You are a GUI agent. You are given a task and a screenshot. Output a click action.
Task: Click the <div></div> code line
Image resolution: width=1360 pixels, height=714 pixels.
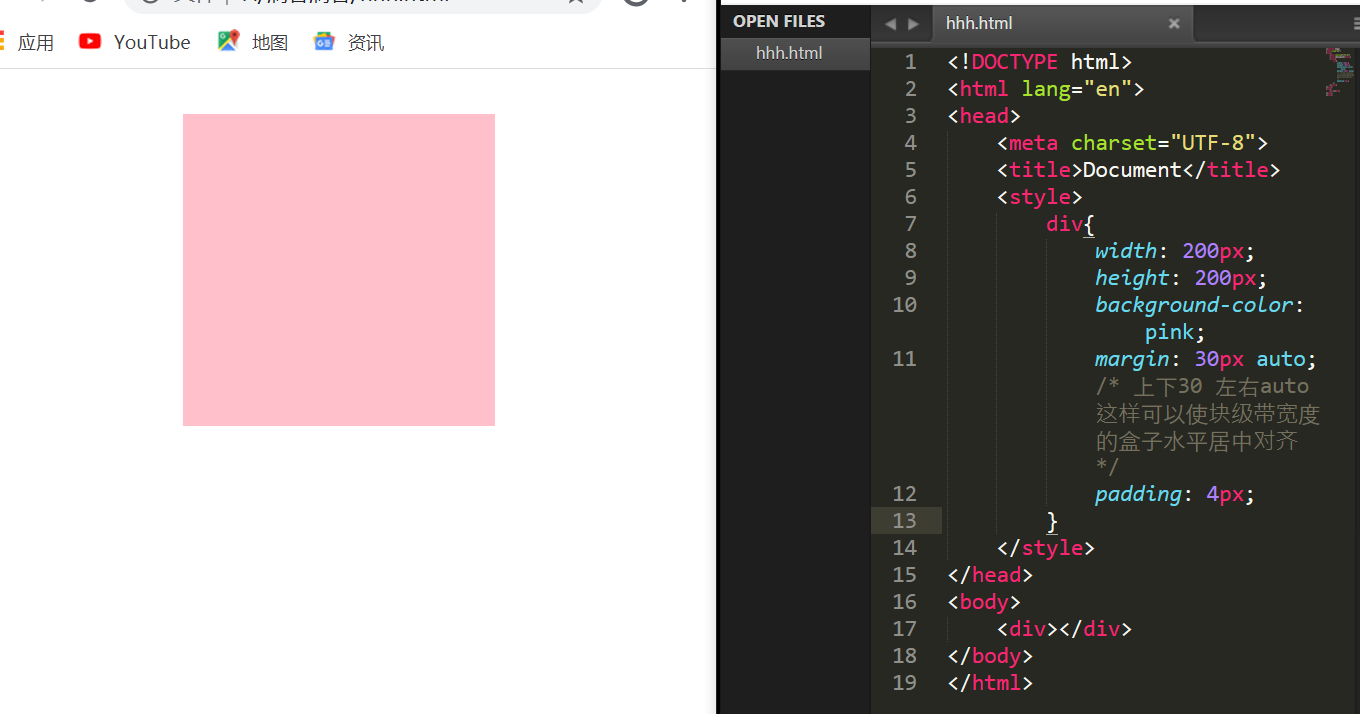point(1064,629)
